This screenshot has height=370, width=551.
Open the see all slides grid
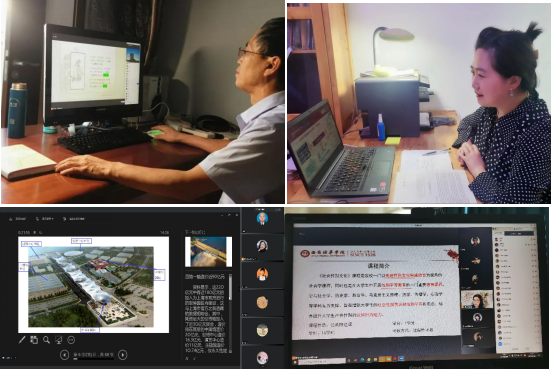point(34,340)
